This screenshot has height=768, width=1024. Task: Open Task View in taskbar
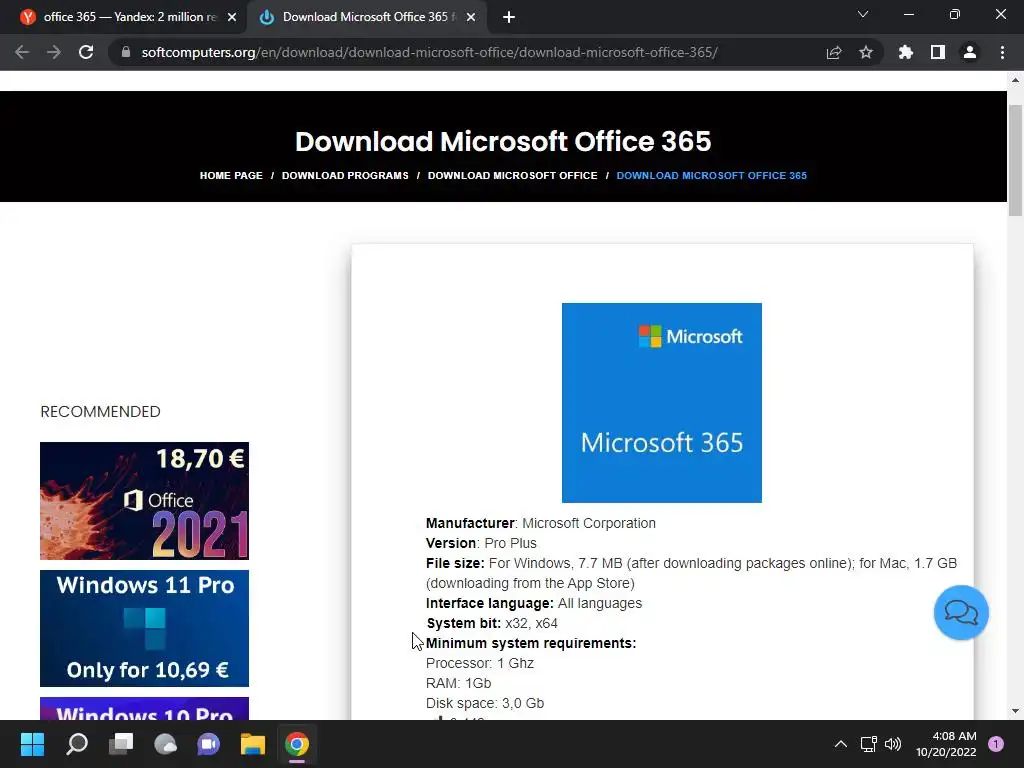point(121,744)
